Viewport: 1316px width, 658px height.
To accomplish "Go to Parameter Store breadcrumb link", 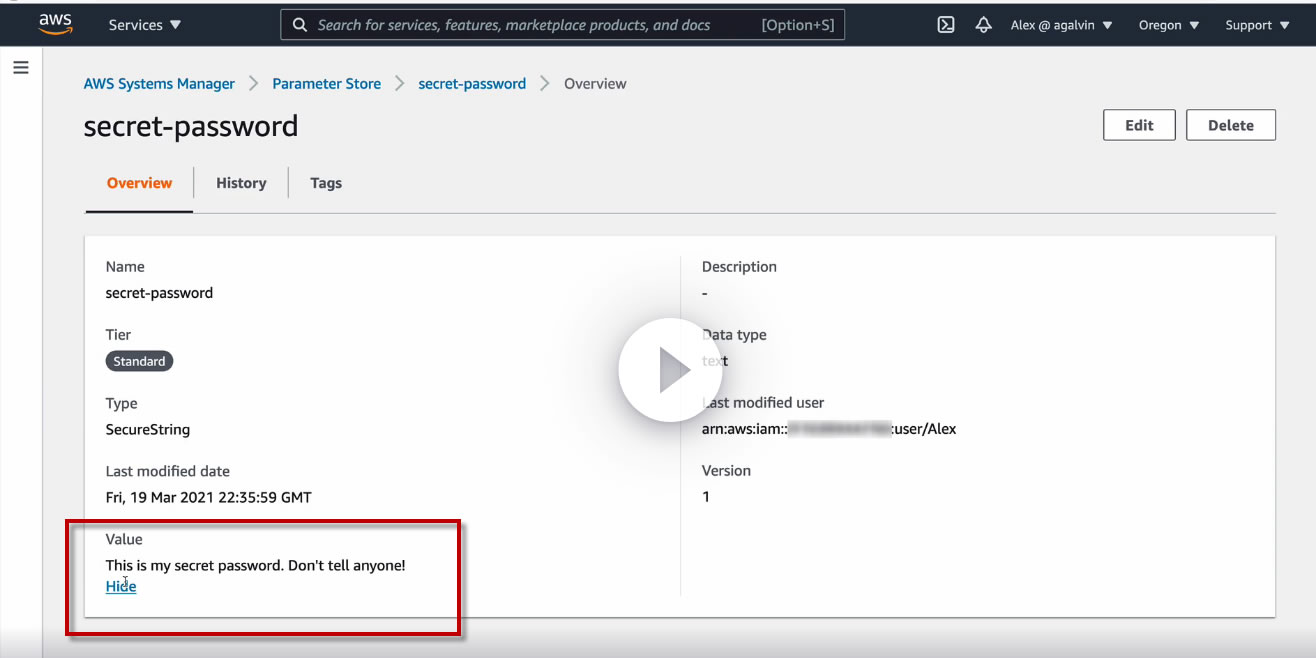I will click(x=327, y=84).
